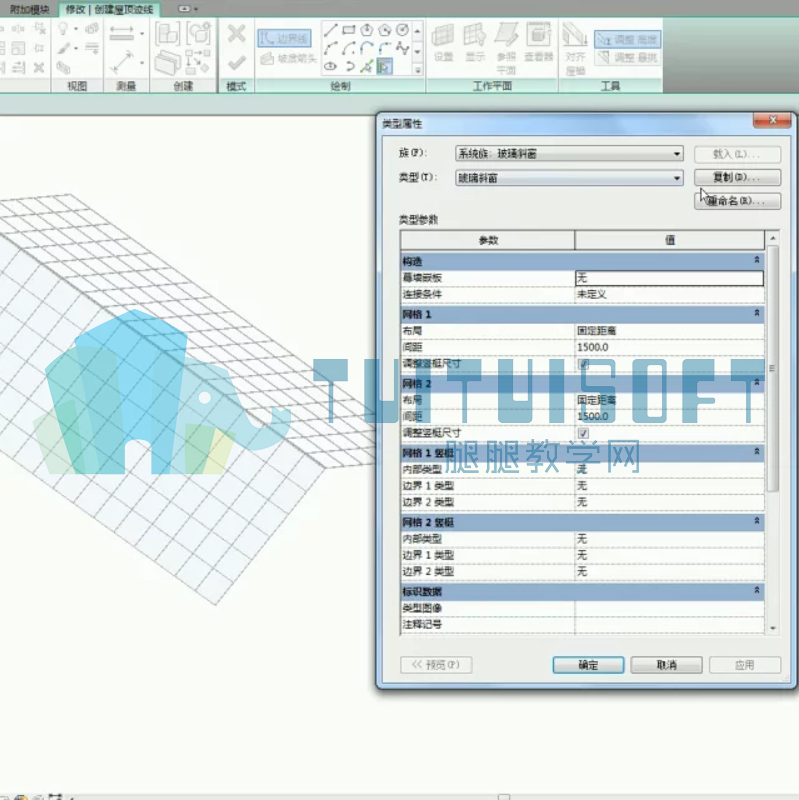799x800 pixels.
Task: Select the Fillet Arc tool
Action: tap(385, 48)
